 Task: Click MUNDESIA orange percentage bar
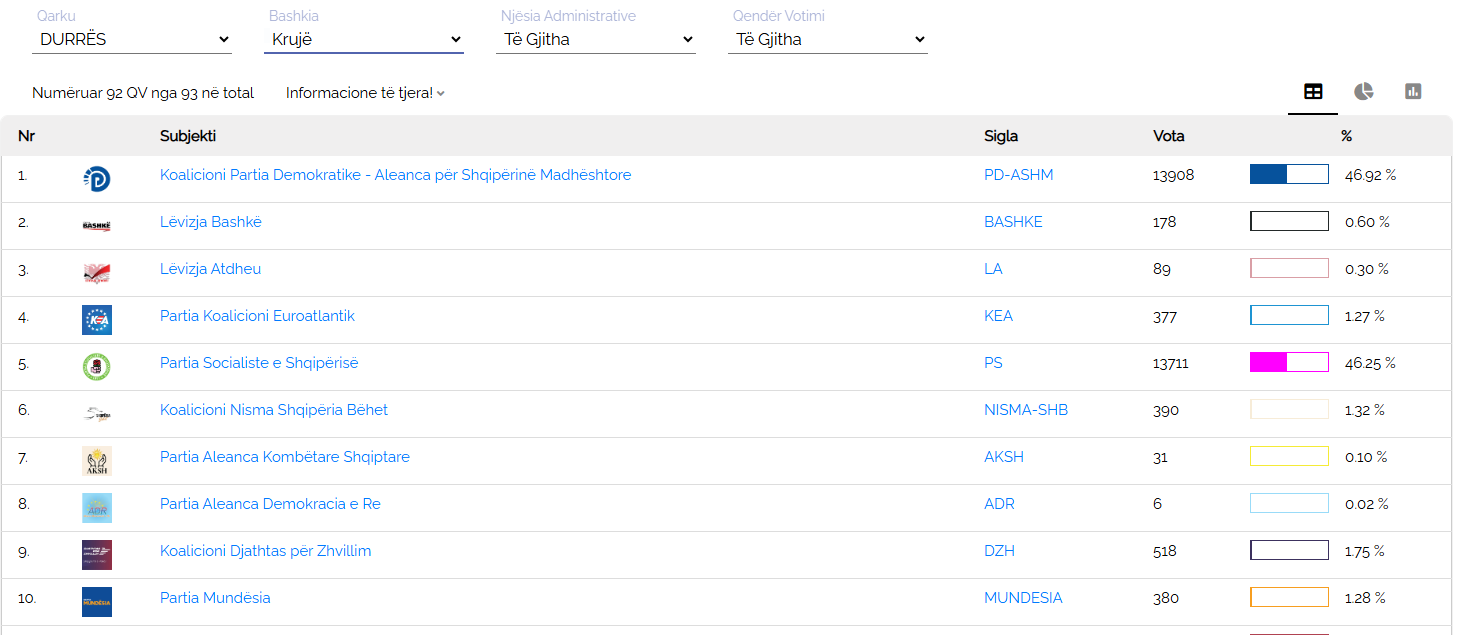(1289, 598)
